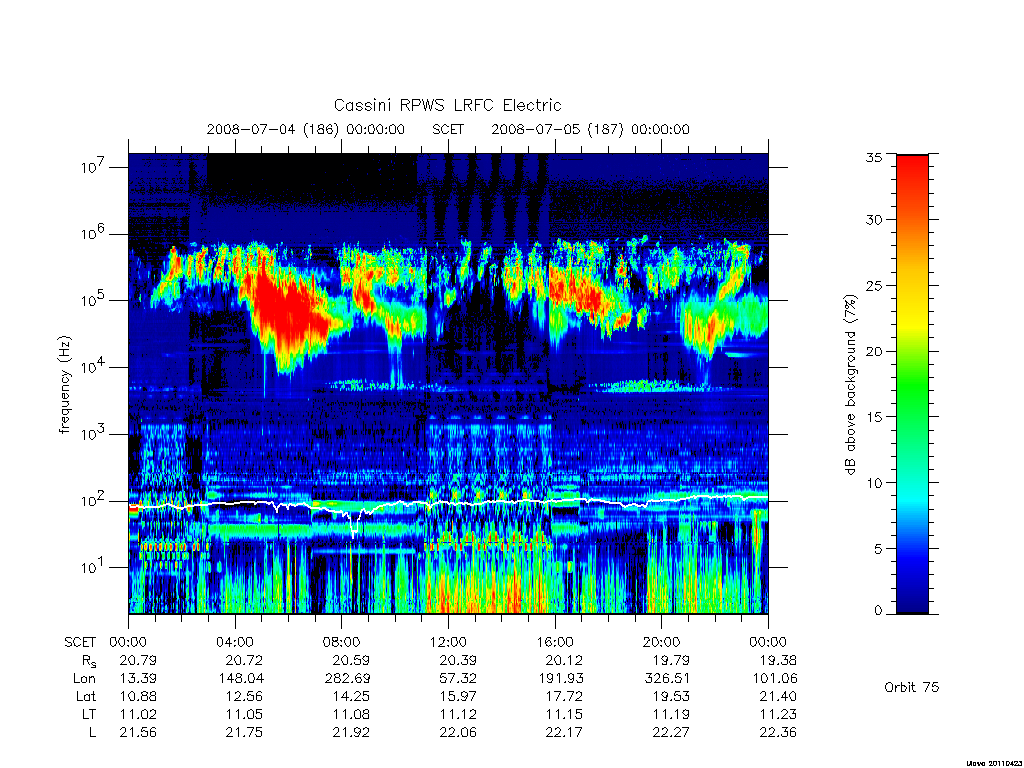The width and height of the screenshot is (1024, 768).
Task: Click the plot title "Cassini RPWS LRFC Electric"
Action: click(447, 105)
